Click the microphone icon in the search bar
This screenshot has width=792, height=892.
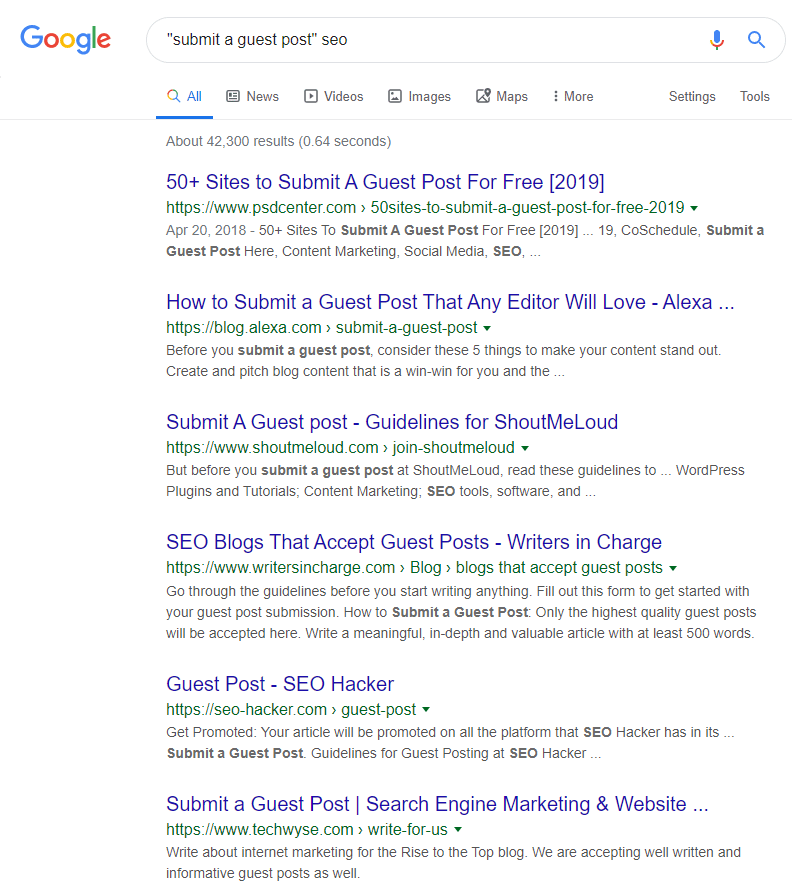[717, 40]
